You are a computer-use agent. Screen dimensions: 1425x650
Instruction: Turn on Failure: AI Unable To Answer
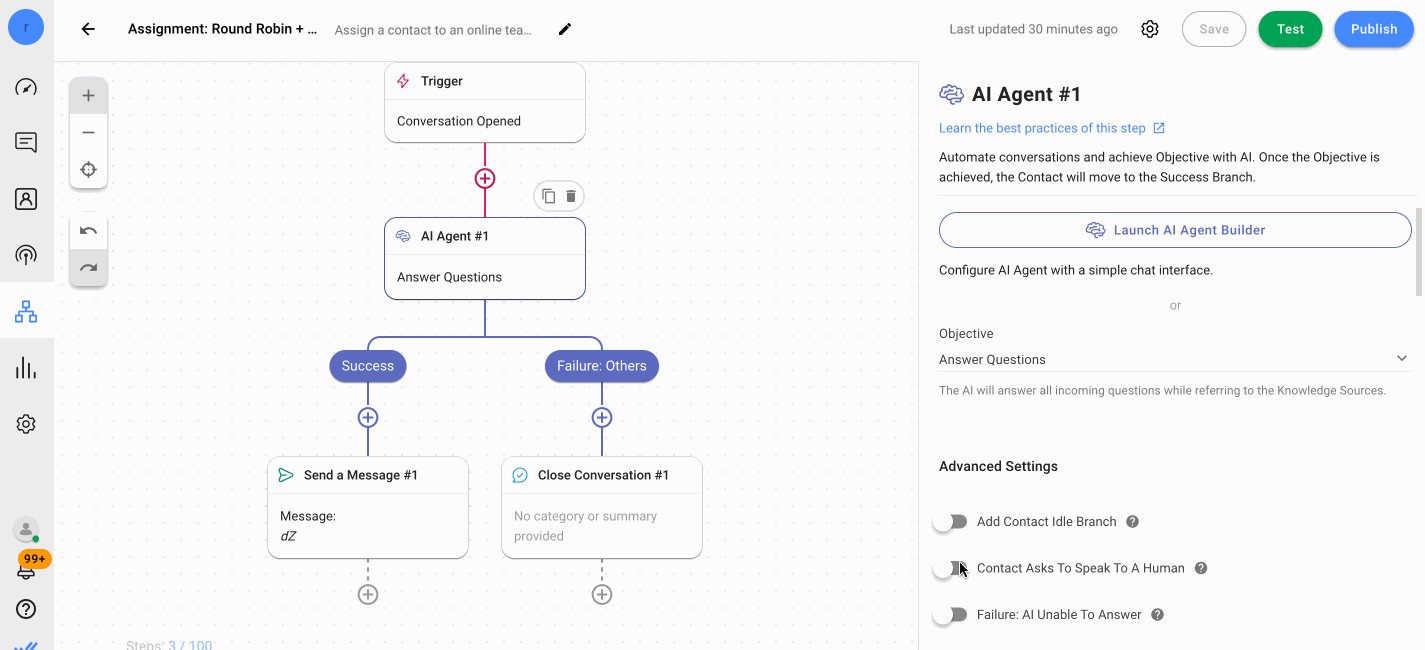coord(950,615)
